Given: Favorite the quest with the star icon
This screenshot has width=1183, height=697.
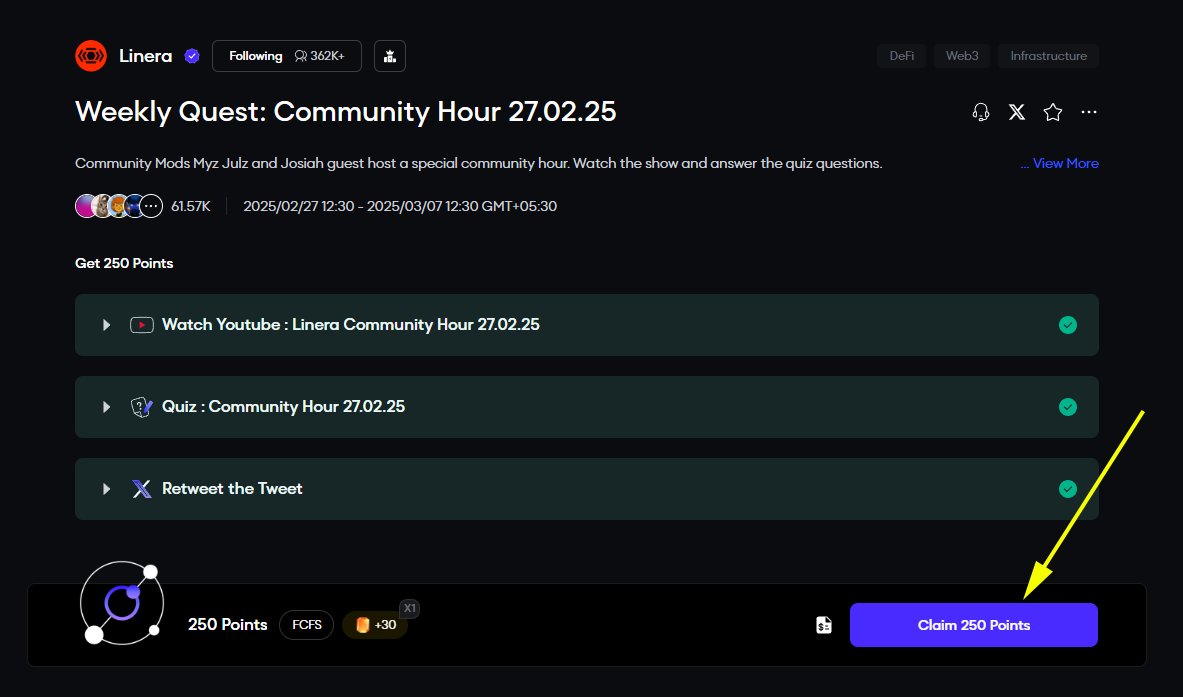Looking at the screenshot, I should coord(1052,112).
